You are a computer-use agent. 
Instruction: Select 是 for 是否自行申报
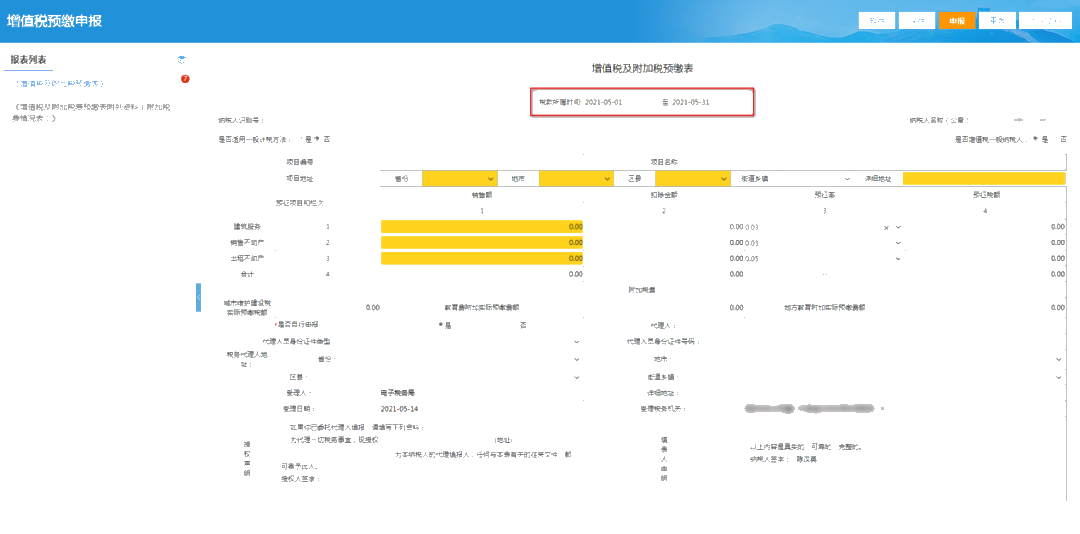tap(444, 324)
